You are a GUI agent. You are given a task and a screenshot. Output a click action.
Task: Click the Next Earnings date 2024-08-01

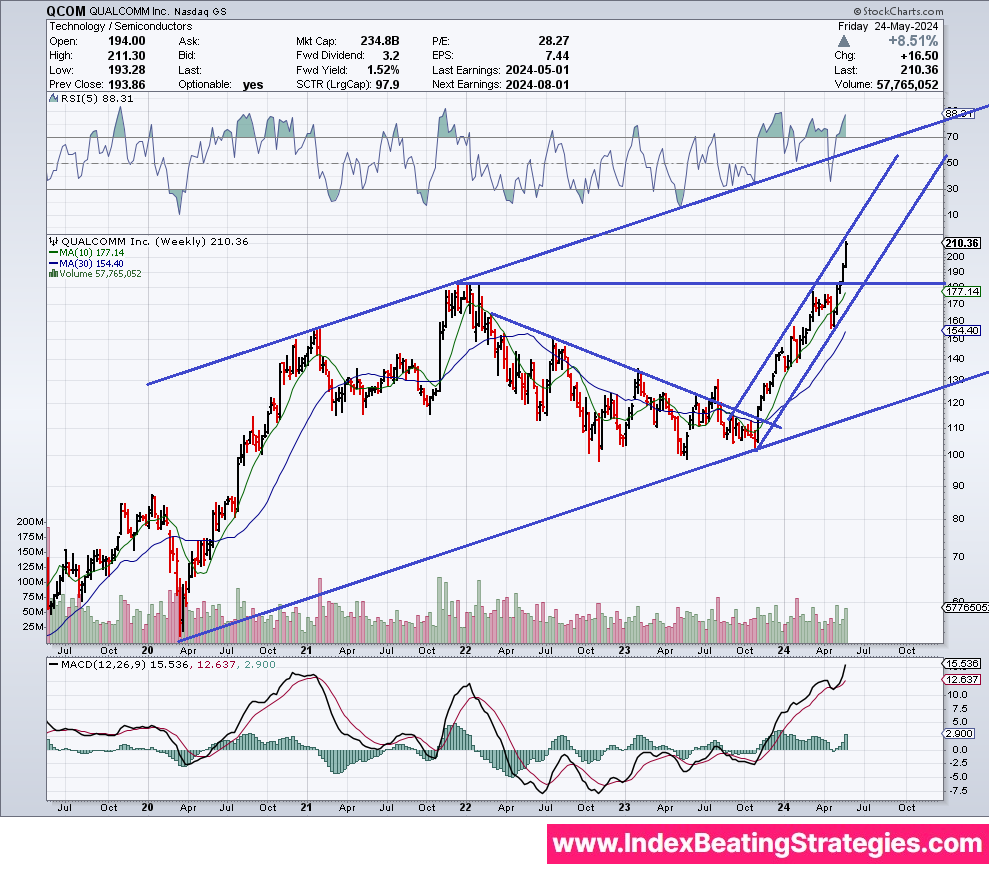[x=537, y=85]
